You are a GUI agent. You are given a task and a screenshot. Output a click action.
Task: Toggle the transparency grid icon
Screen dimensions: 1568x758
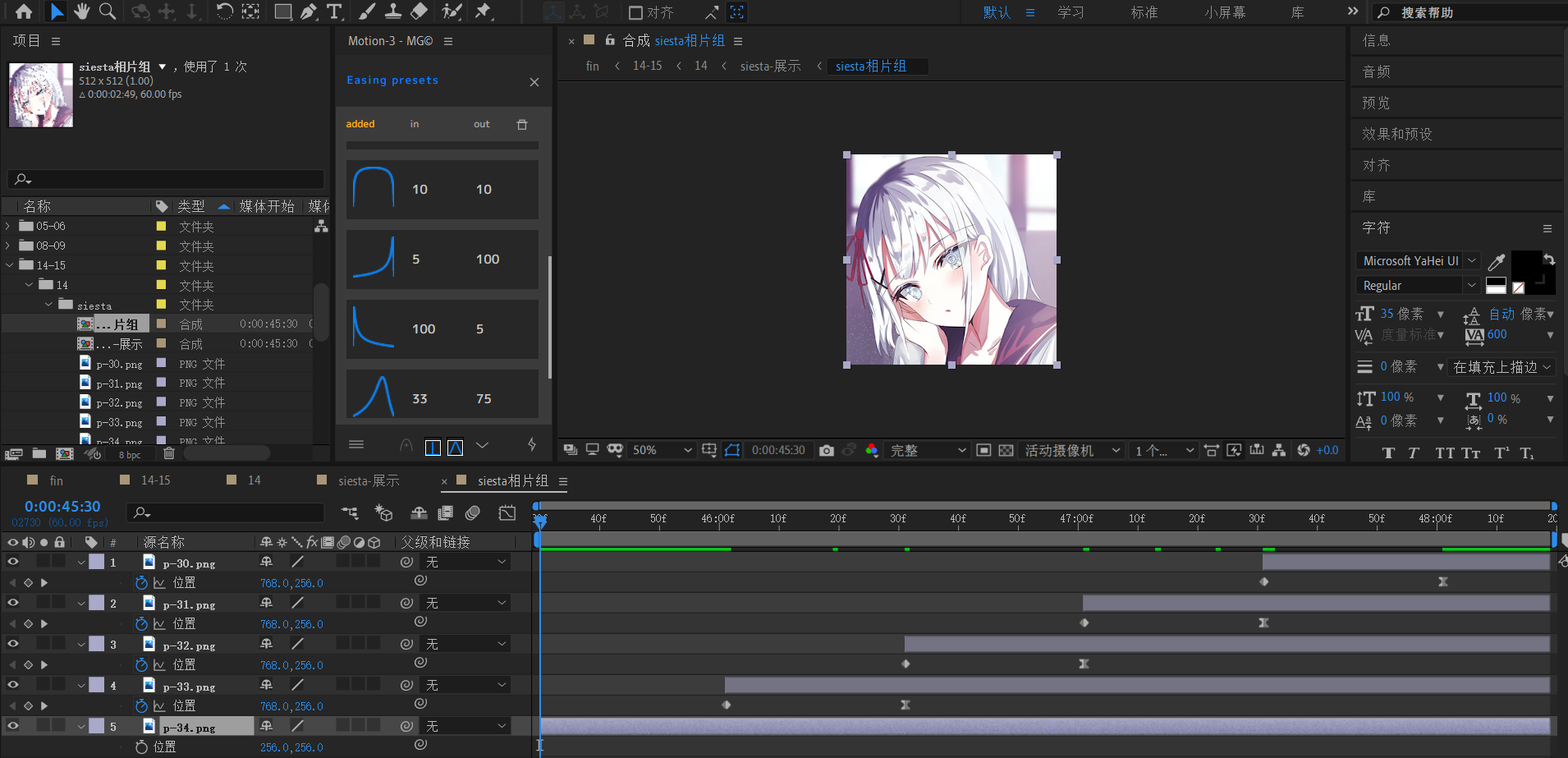1006,450
